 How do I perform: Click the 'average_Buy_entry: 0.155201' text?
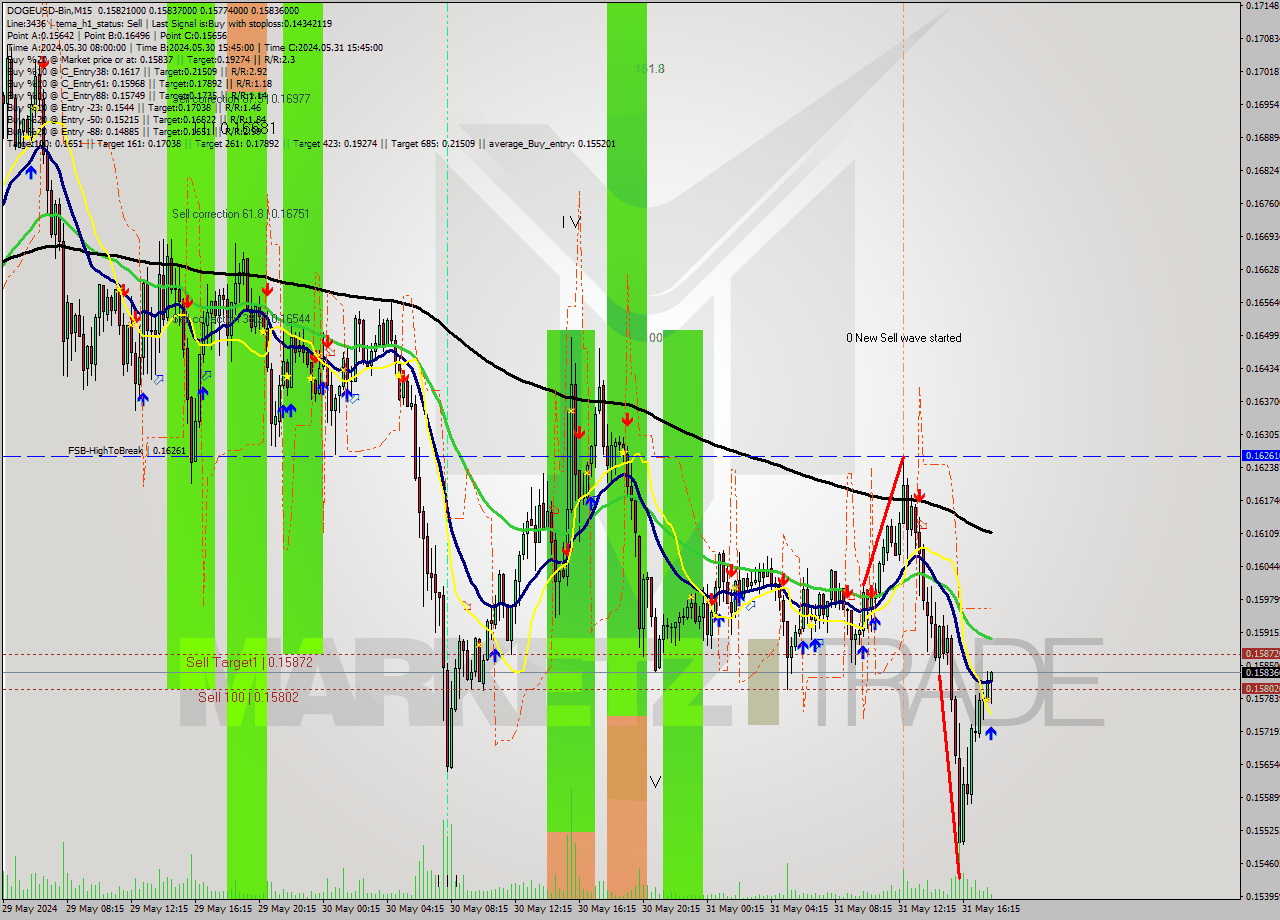click(x=552, y=144)
